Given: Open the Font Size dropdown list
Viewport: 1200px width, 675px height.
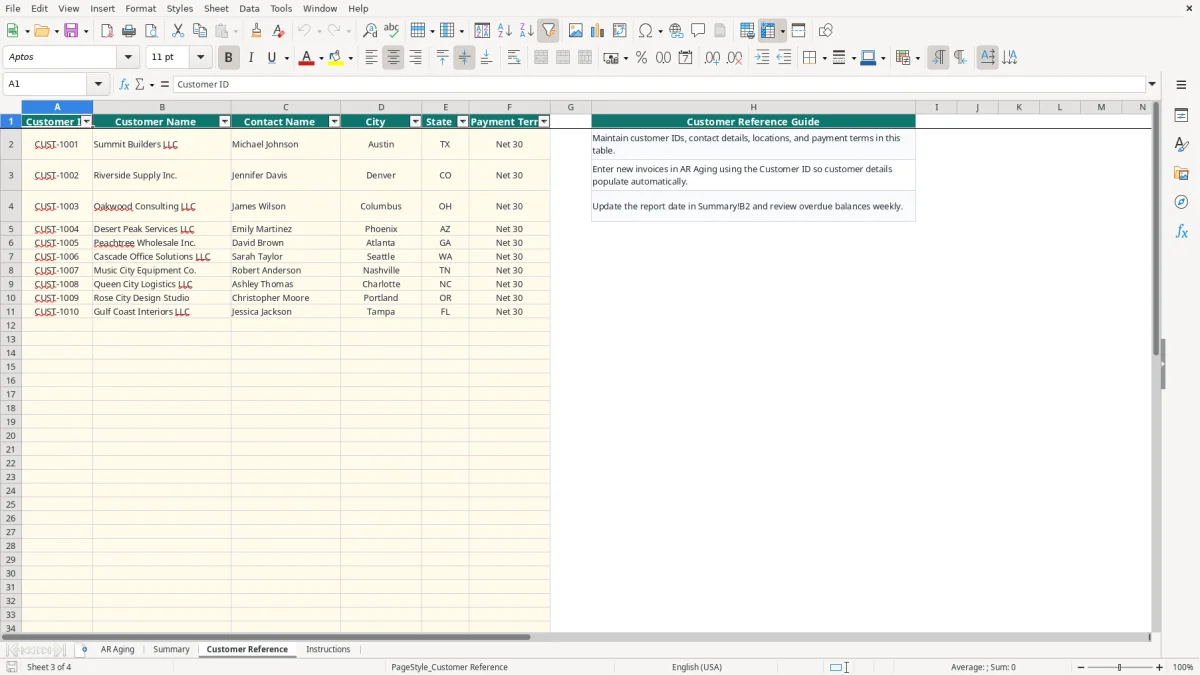Looking at the screenshot, I should pos(200,58).
